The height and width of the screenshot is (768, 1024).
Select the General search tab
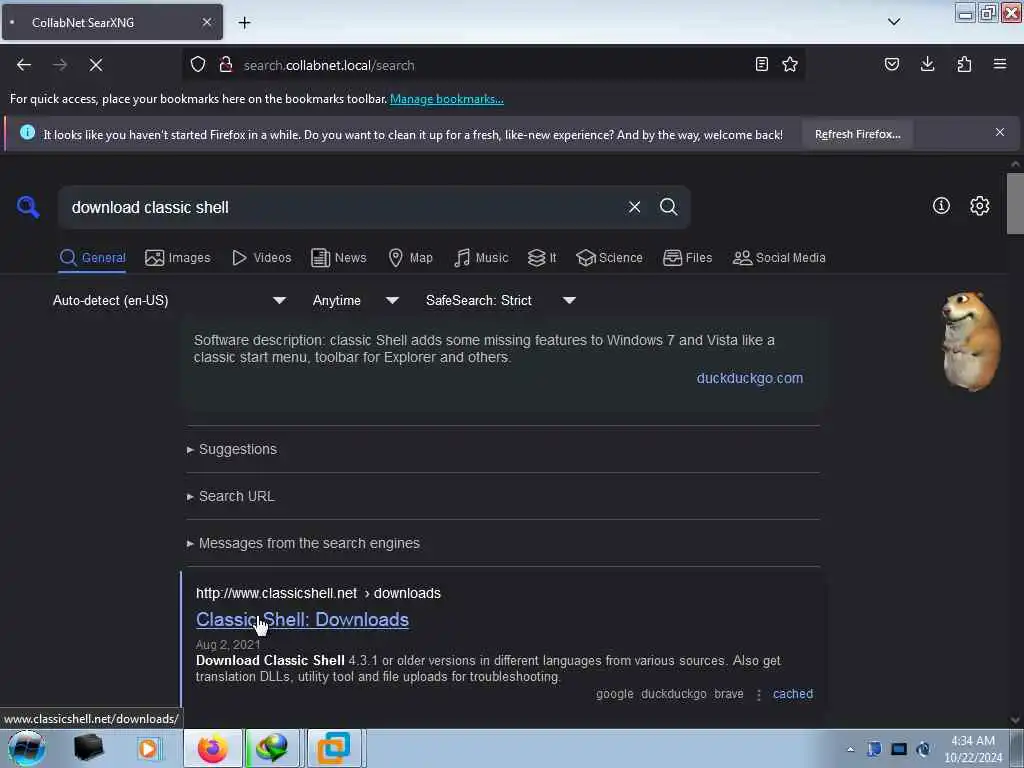coord(92,257)
